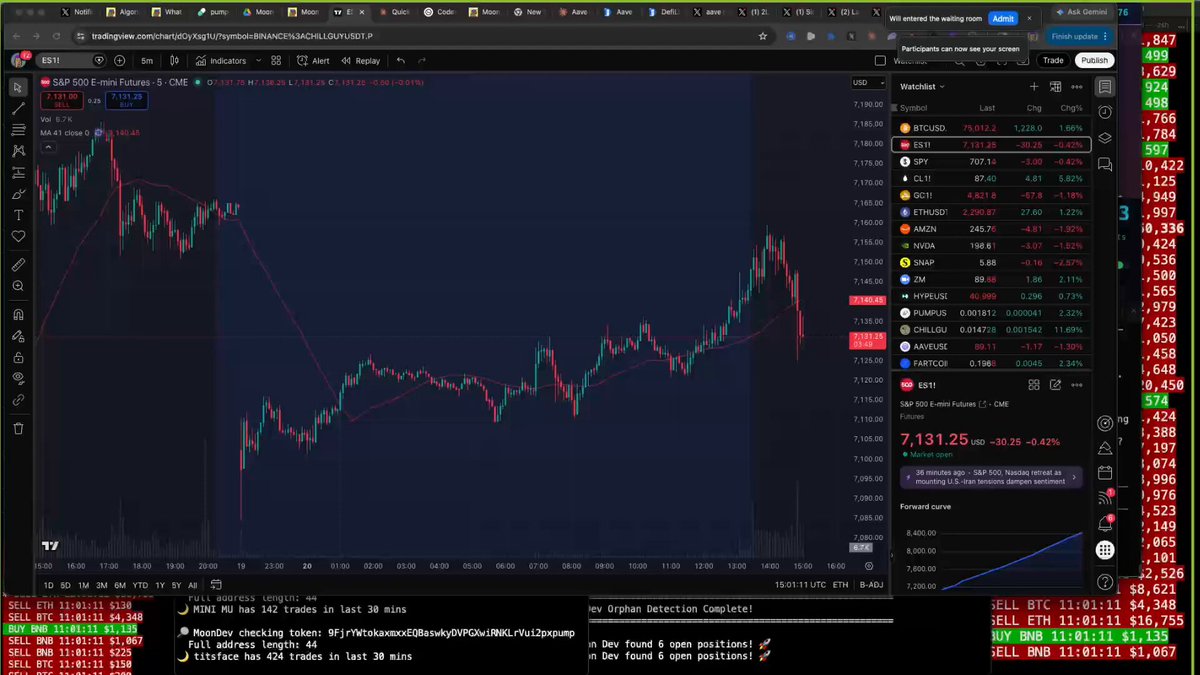Open the indicator templates grid icon
The width and height of the screenshot is (1200, 675).
pos(276,60)
